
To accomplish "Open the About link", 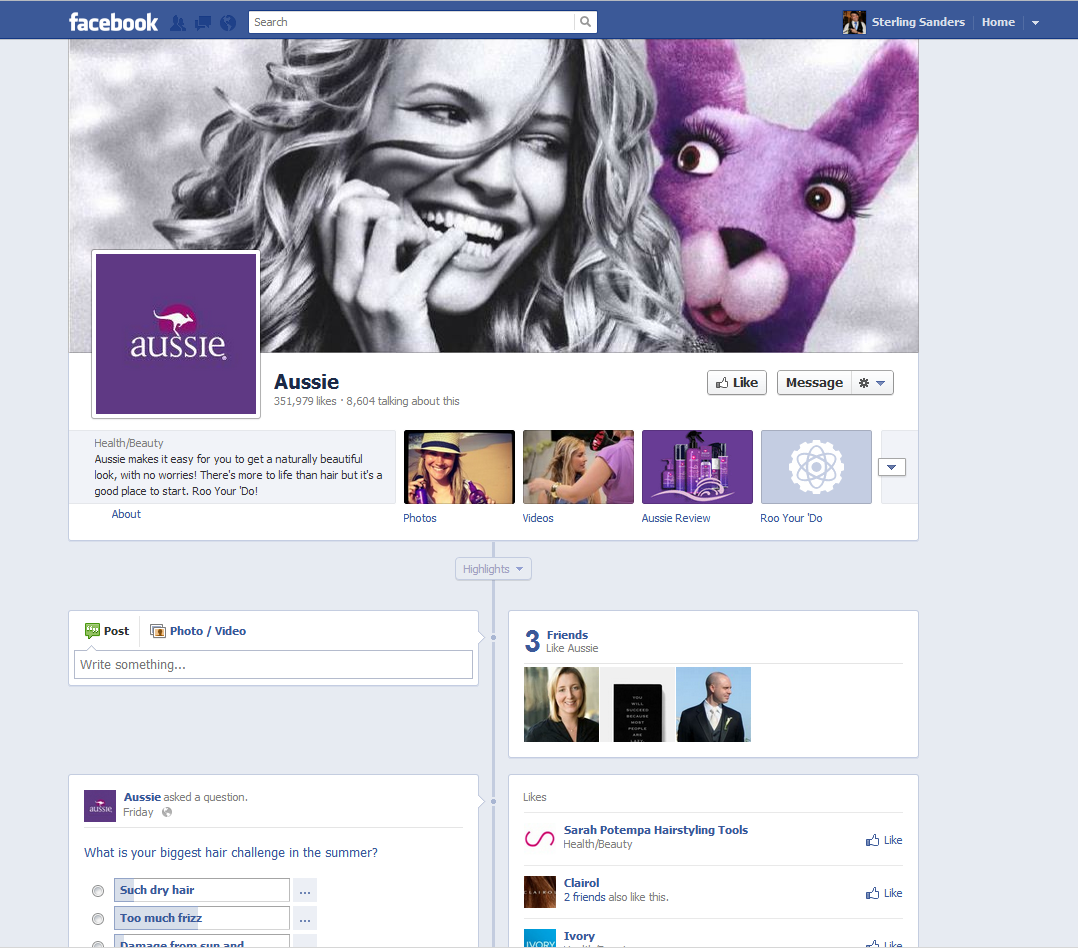I will (x=126, y=514).
